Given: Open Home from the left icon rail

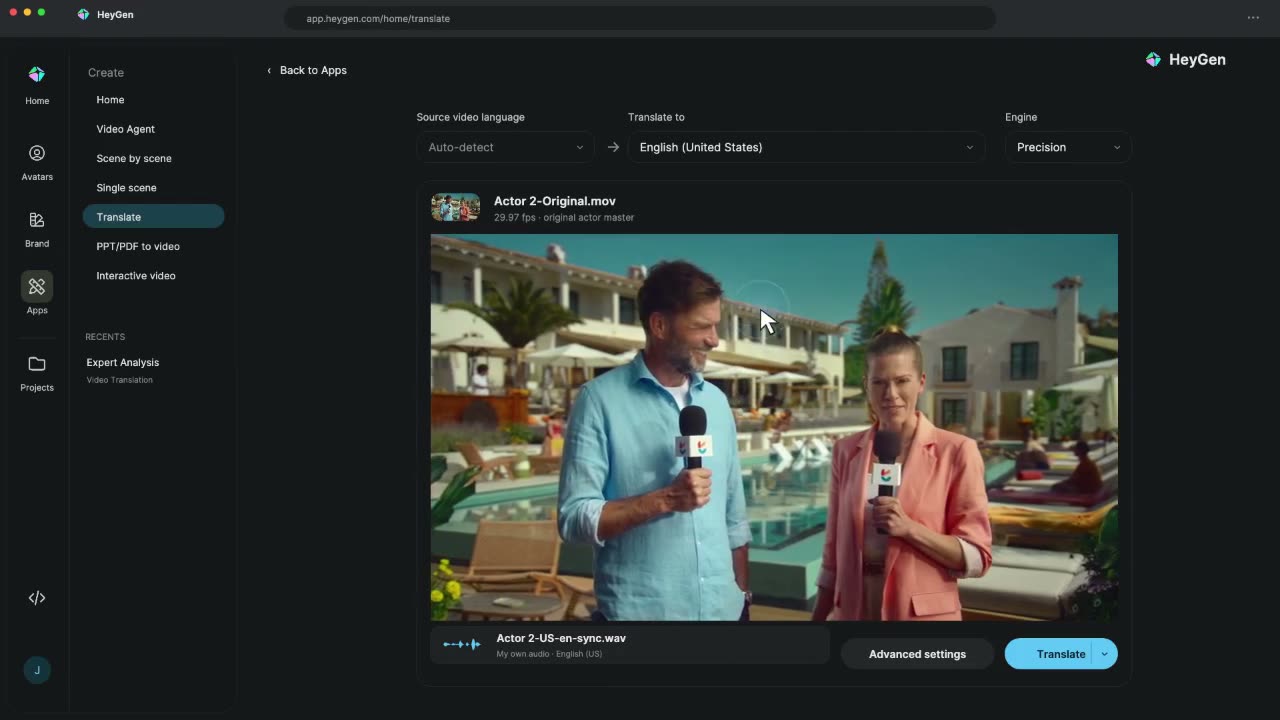Looking at the screenshot, I should click(x=37, y=84).
